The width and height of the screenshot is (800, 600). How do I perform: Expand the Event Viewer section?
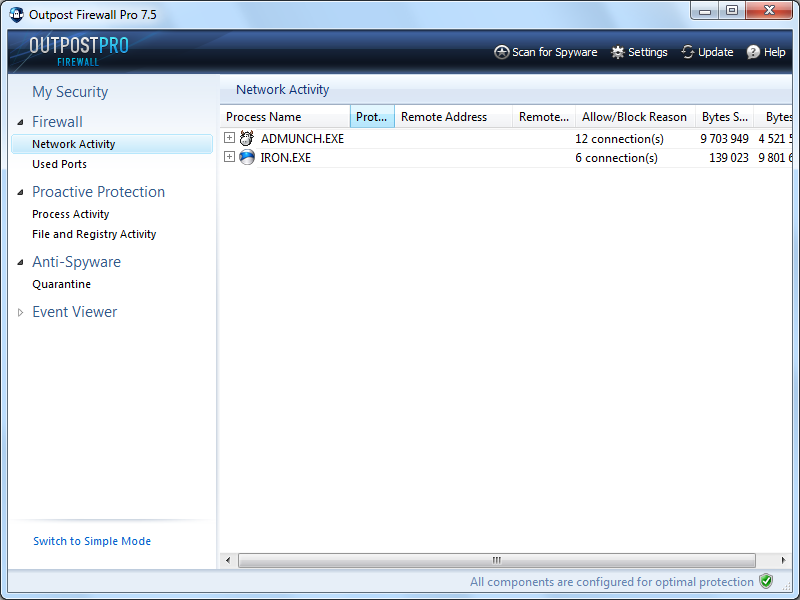[21, 312]
